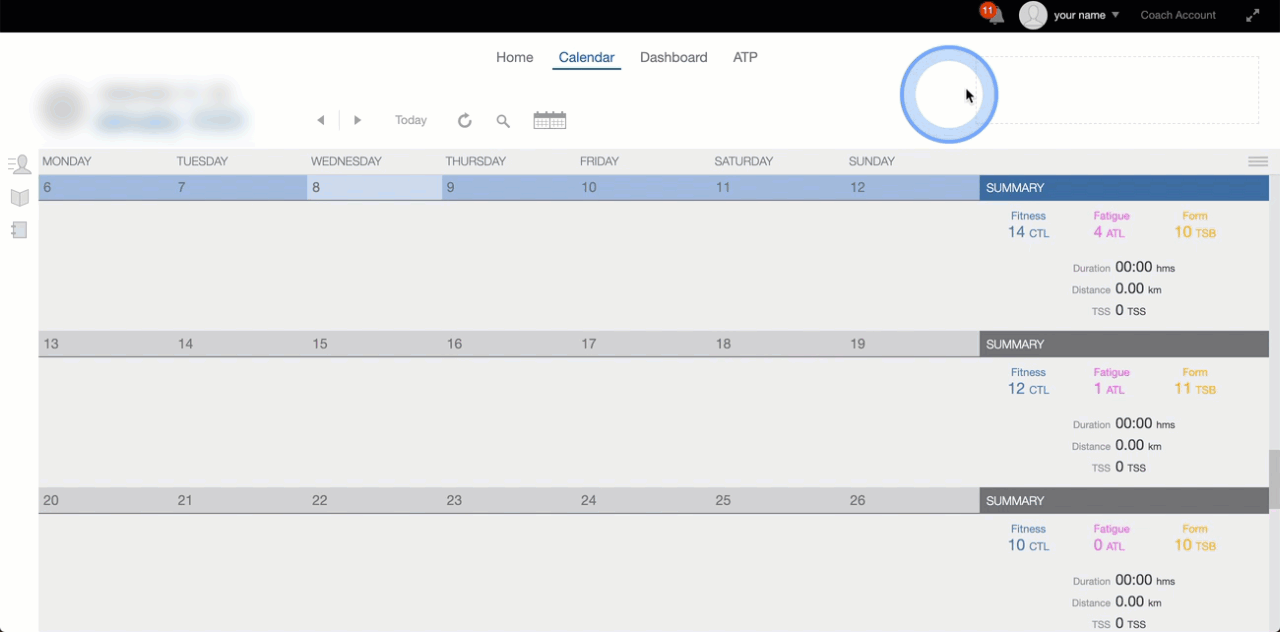This screenshot has width=1280, height=632.
Task: Expand the summary column options menu
Action: [x=1257, y=161]
